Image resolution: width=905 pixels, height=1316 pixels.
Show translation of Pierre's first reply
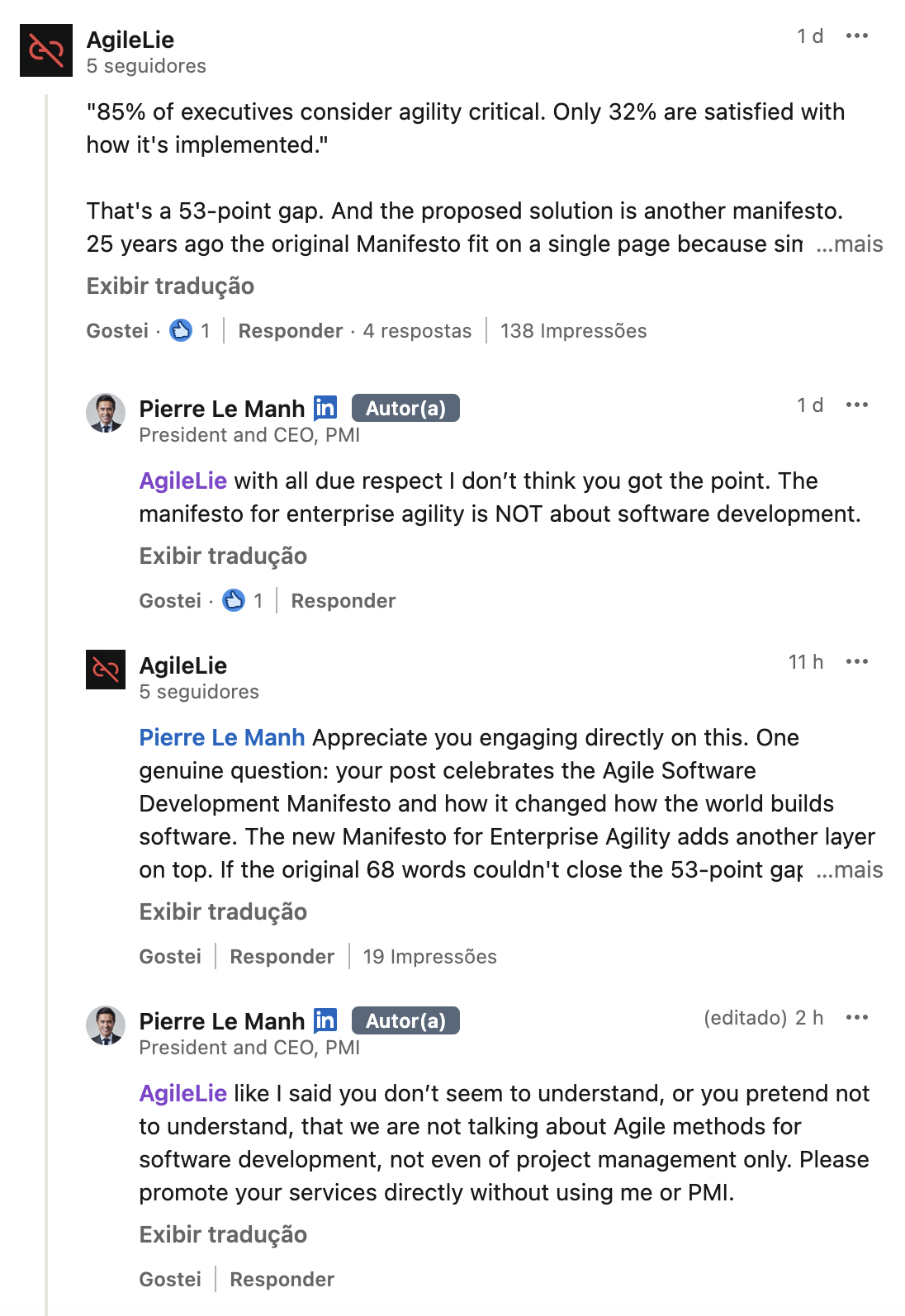223,556
